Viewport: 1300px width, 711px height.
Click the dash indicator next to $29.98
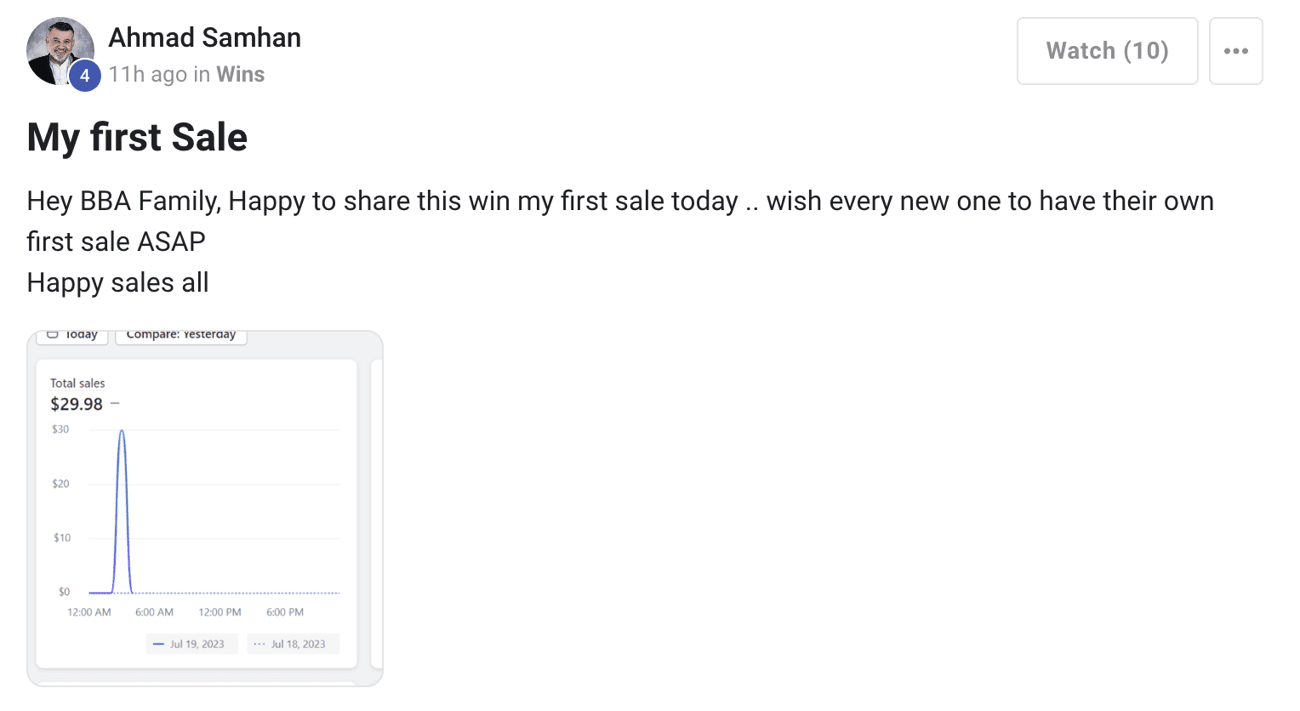[x=115, y=404]
